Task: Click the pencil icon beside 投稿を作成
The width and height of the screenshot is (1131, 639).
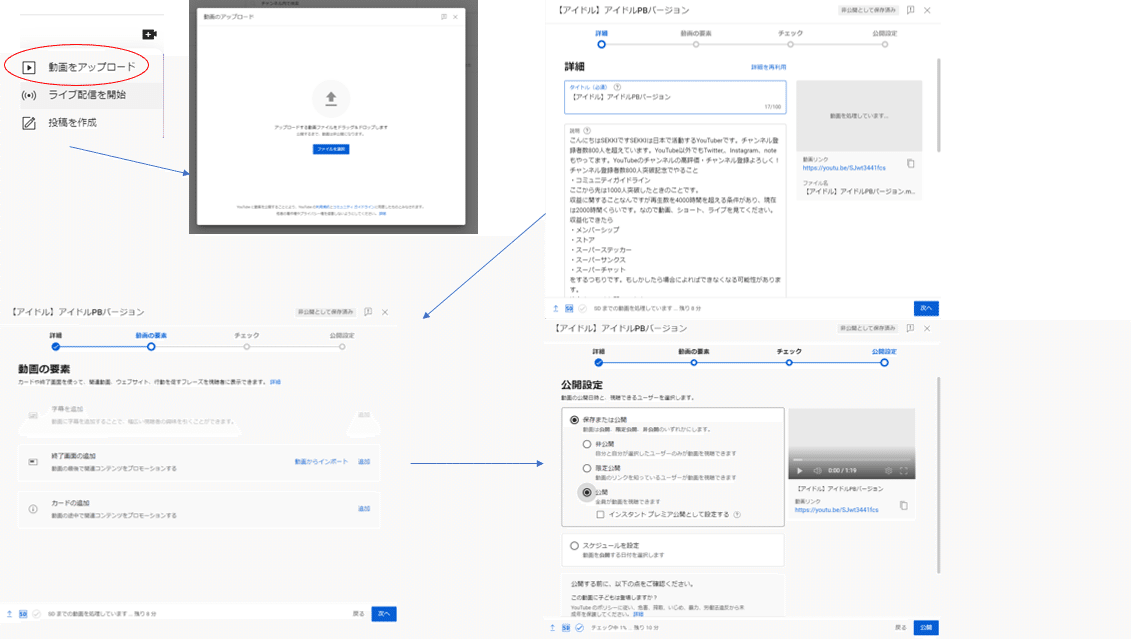Action: click(x=29, y=123)
